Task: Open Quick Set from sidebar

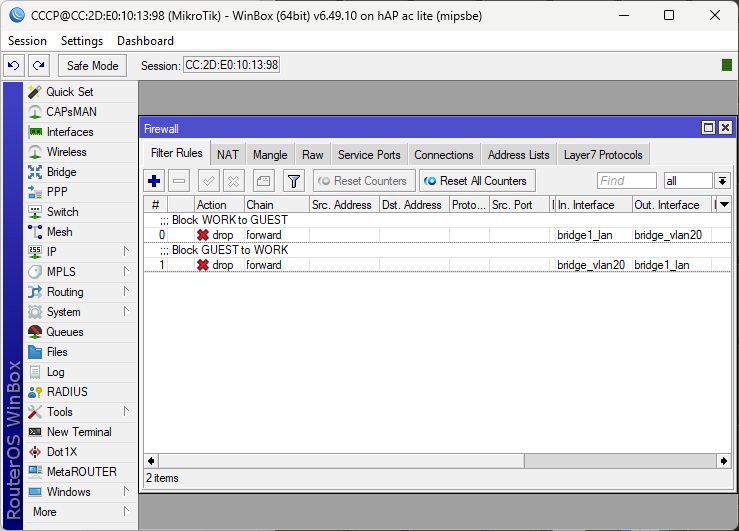Action: (81, 92)
